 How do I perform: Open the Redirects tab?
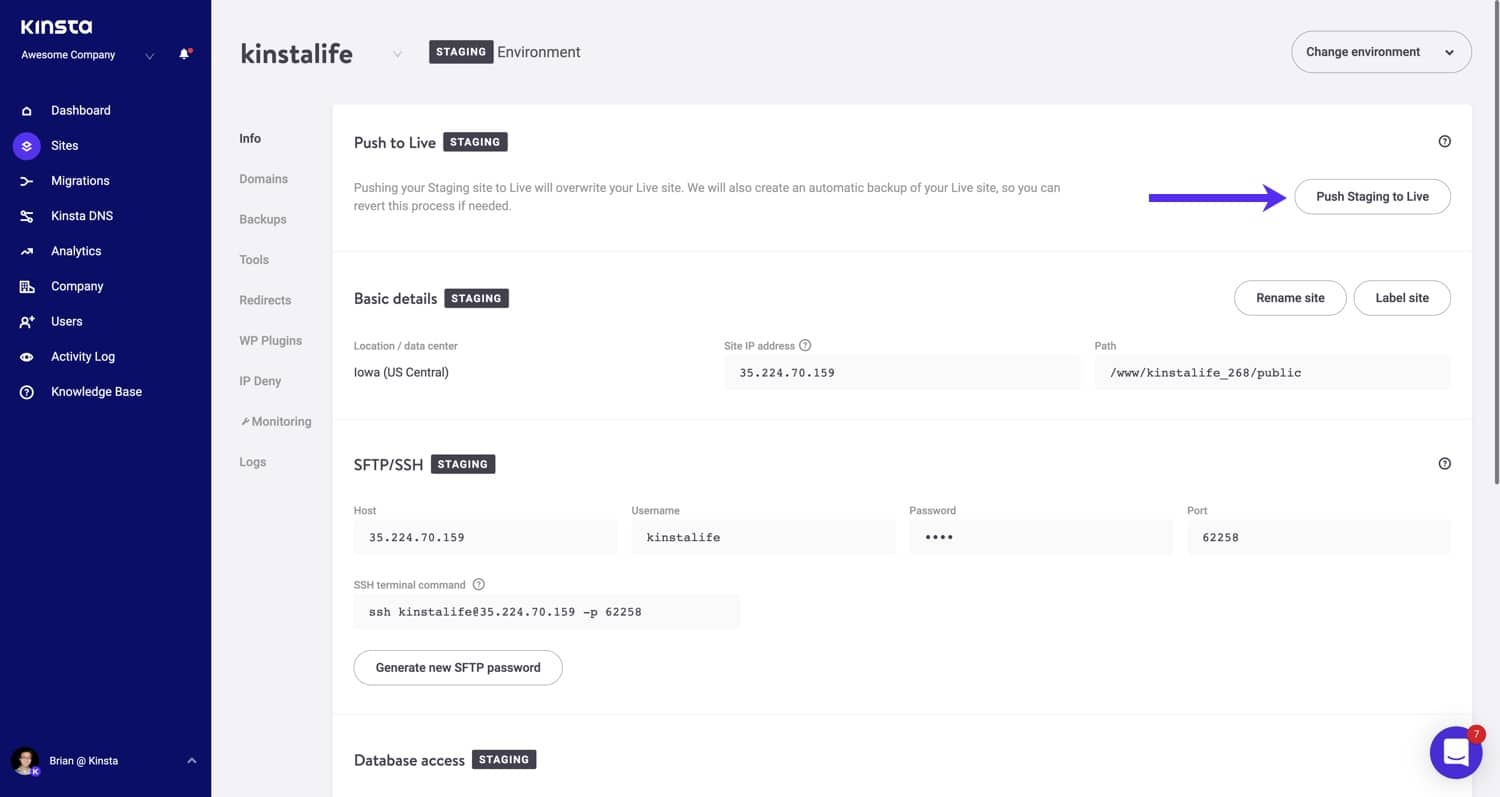coord(265,300)
